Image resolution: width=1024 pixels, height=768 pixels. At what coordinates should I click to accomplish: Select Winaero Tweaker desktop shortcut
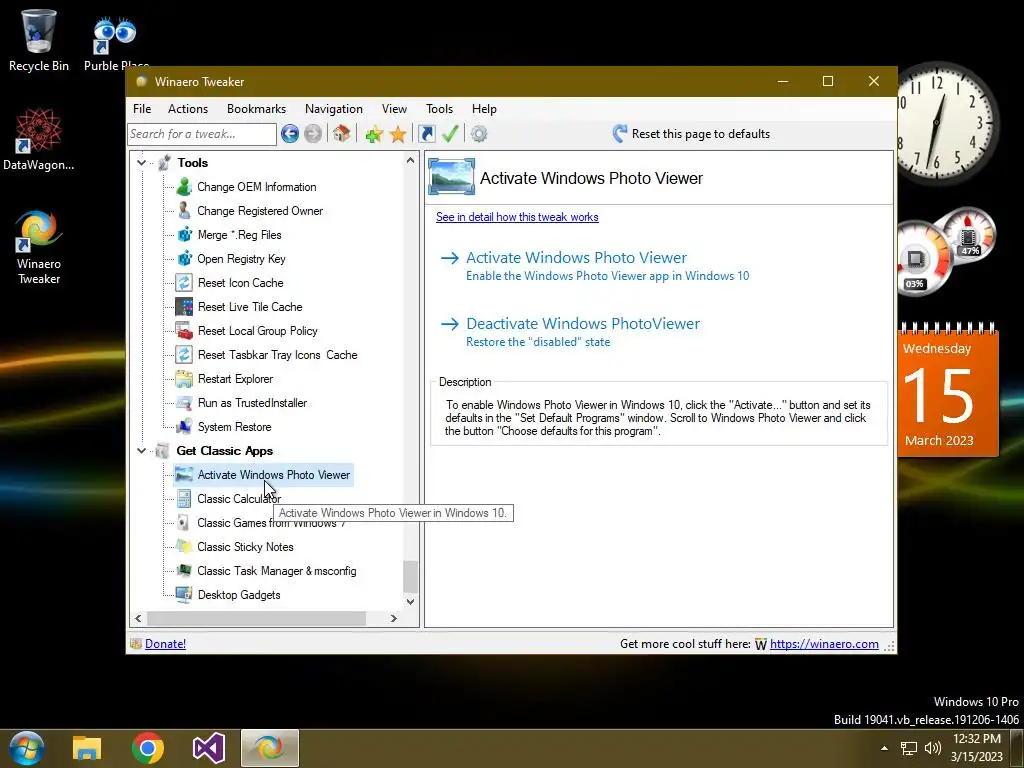pyautogui.click(x=39, y=248)
